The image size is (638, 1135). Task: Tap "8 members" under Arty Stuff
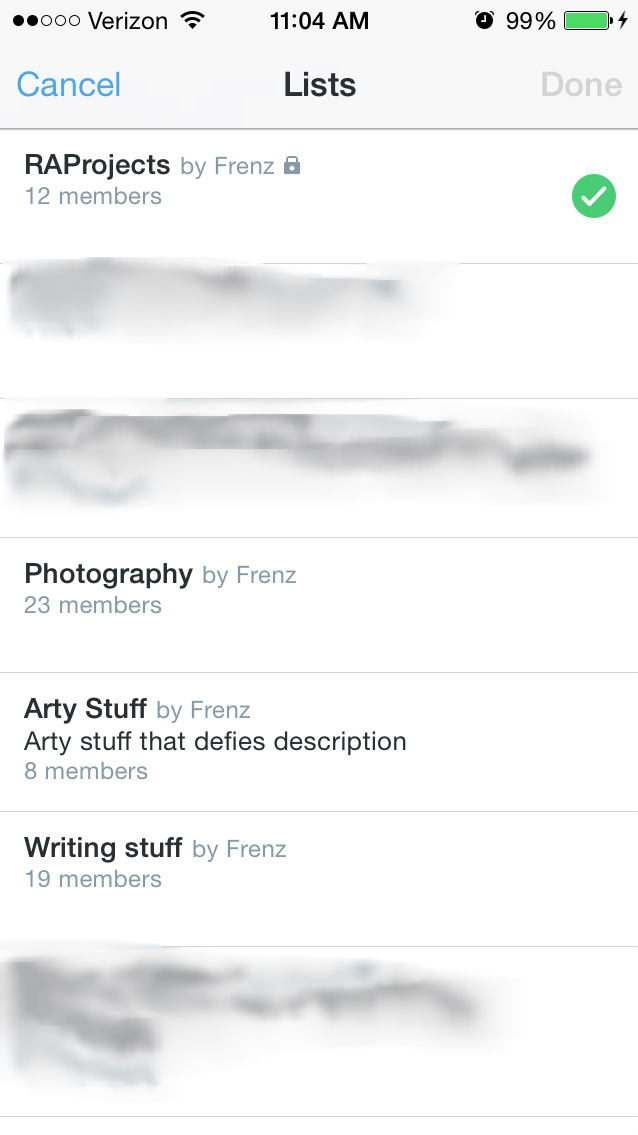click(86, 771)
